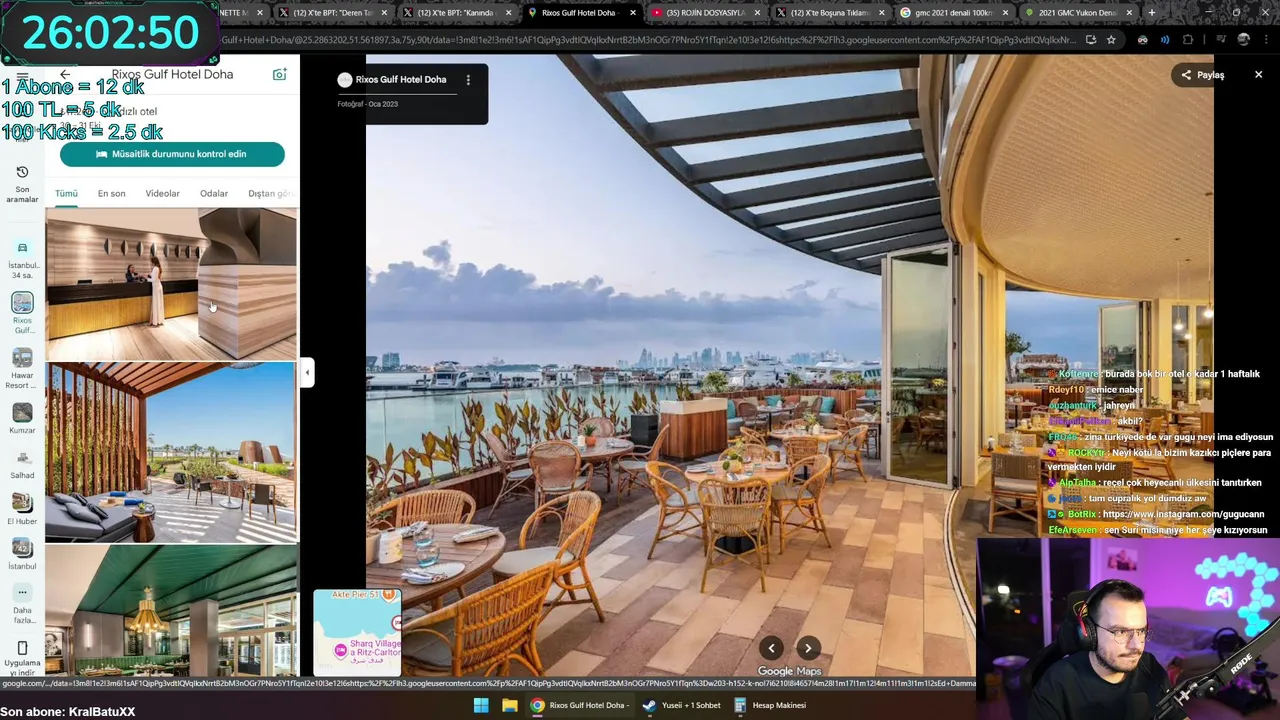The image size is (1280, 720).
Task: Open a new browser tab
Action: pos(1151,13)
